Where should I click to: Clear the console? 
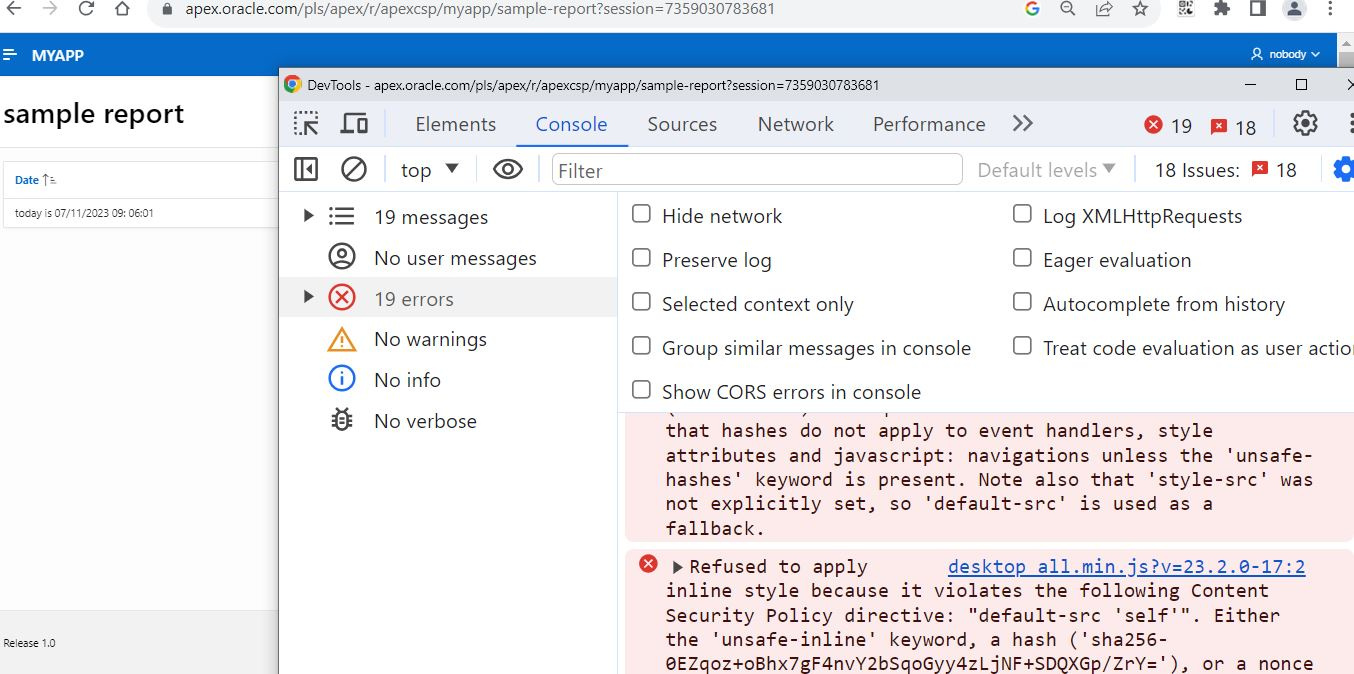click(x=354, y=170)
